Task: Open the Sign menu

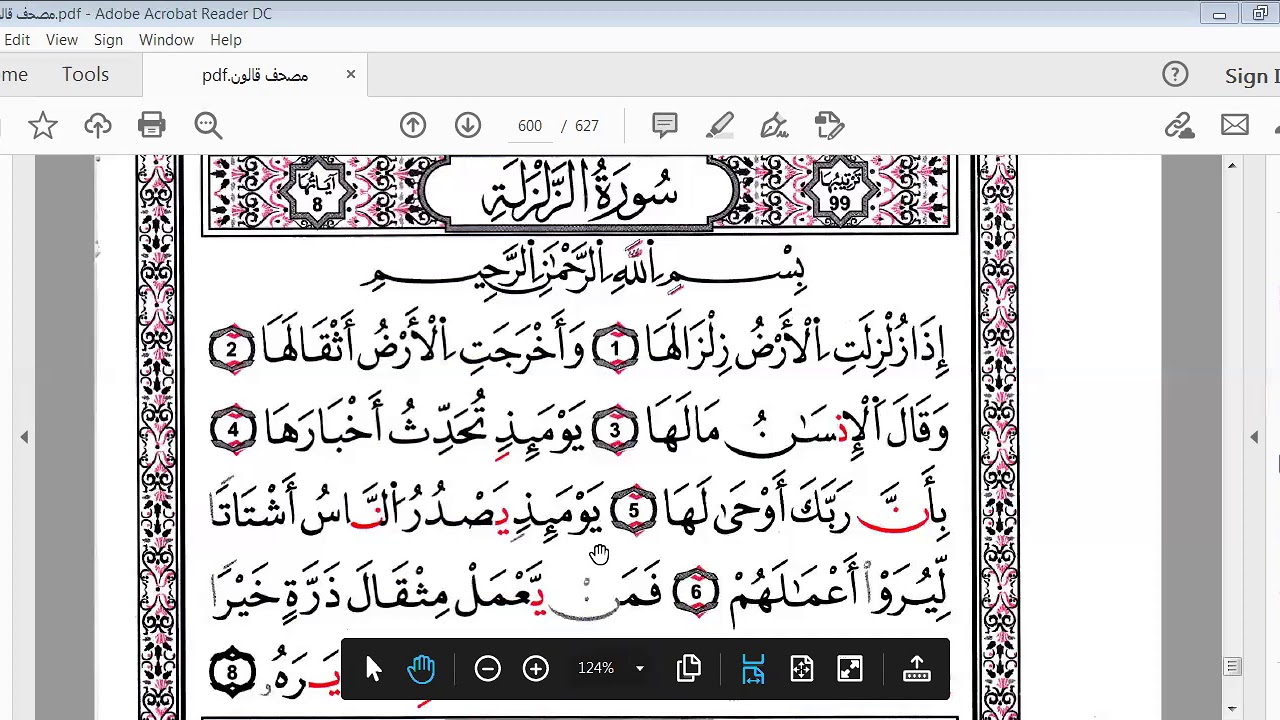Action: coord(108,40)
